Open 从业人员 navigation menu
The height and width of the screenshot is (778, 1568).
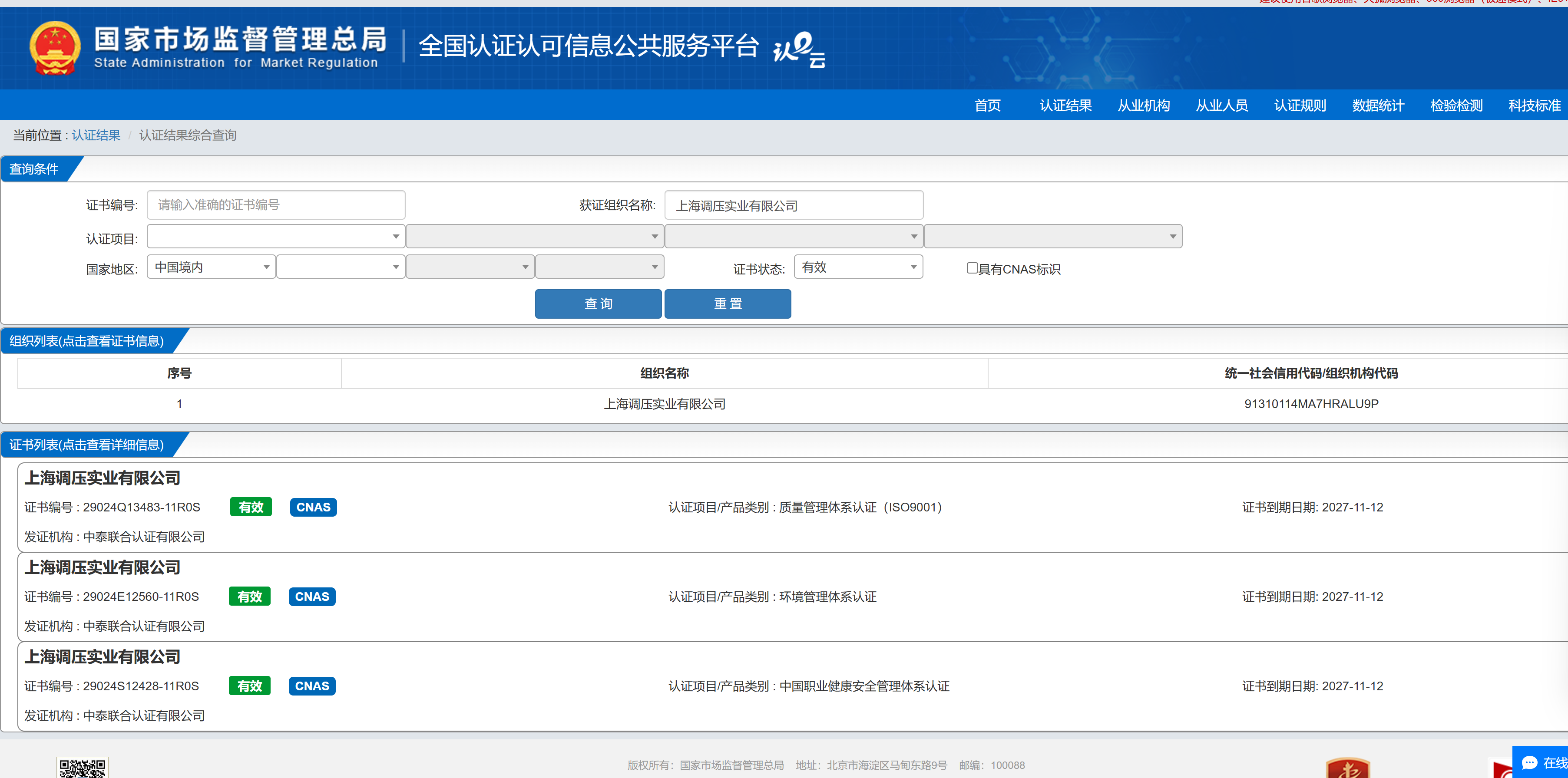(1222, 106)
